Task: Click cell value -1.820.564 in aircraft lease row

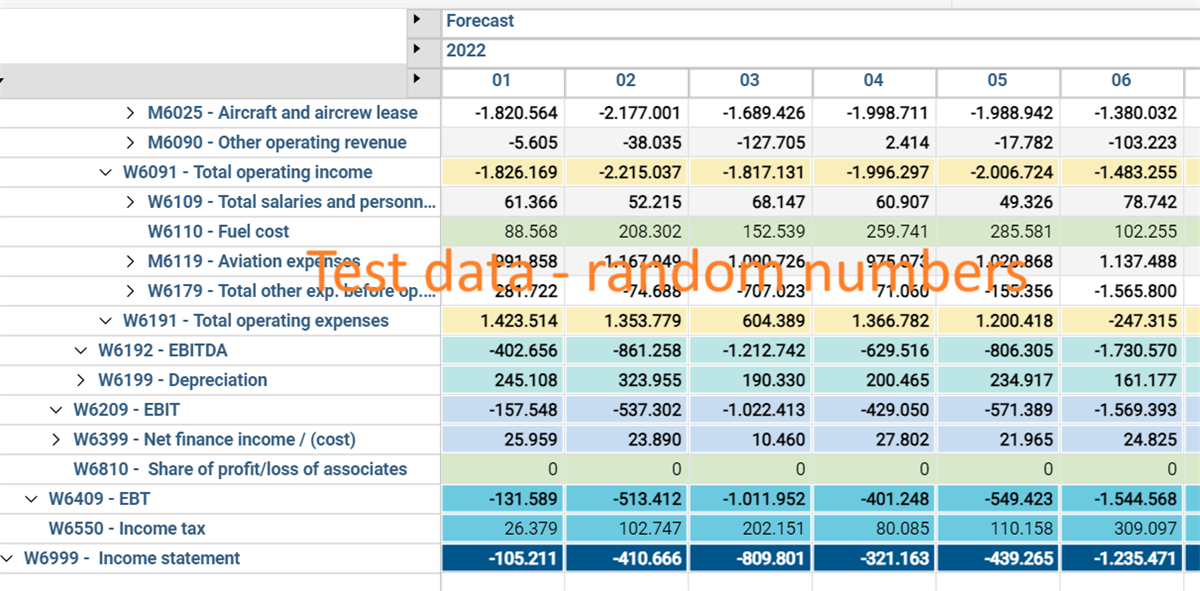Action: pos(503,113)
